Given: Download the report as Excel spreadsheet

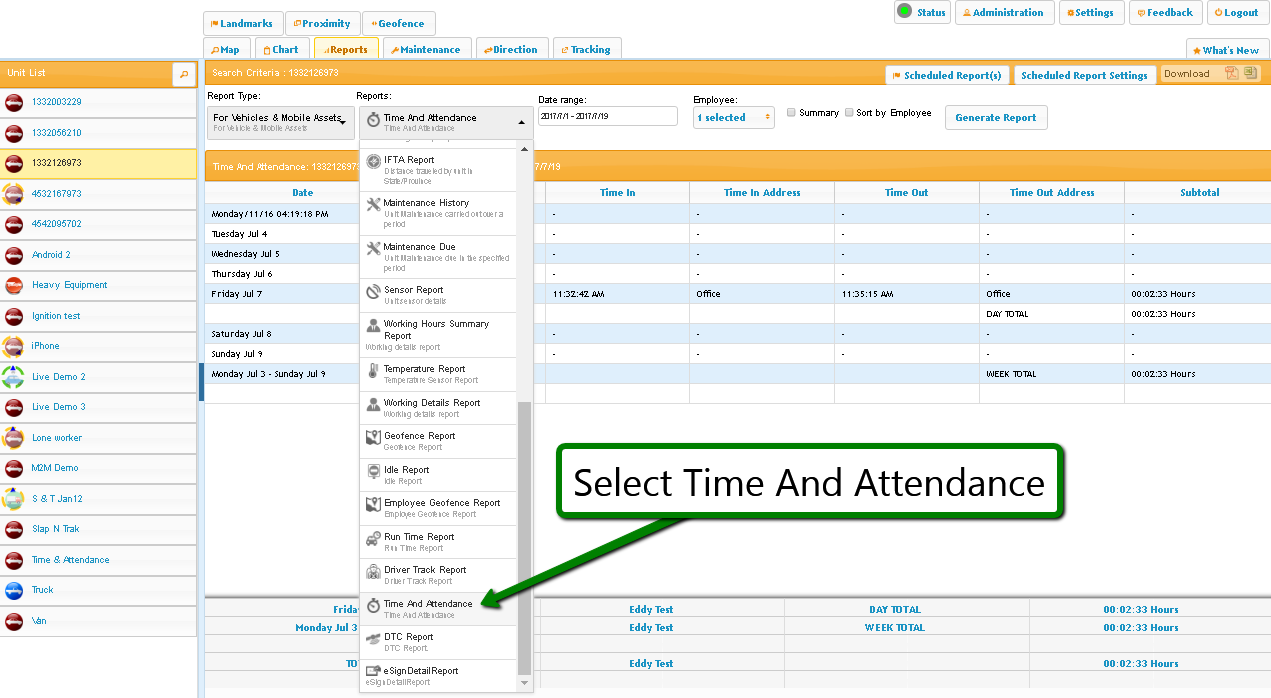Looking at the screenshot, I should pos(1250,73).
